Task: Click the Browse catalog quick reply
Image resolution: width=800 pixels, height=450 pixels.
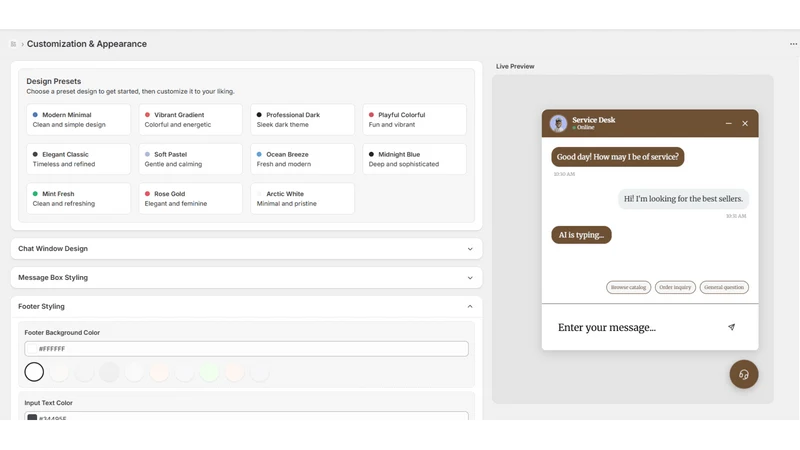Action: point(629,287)
